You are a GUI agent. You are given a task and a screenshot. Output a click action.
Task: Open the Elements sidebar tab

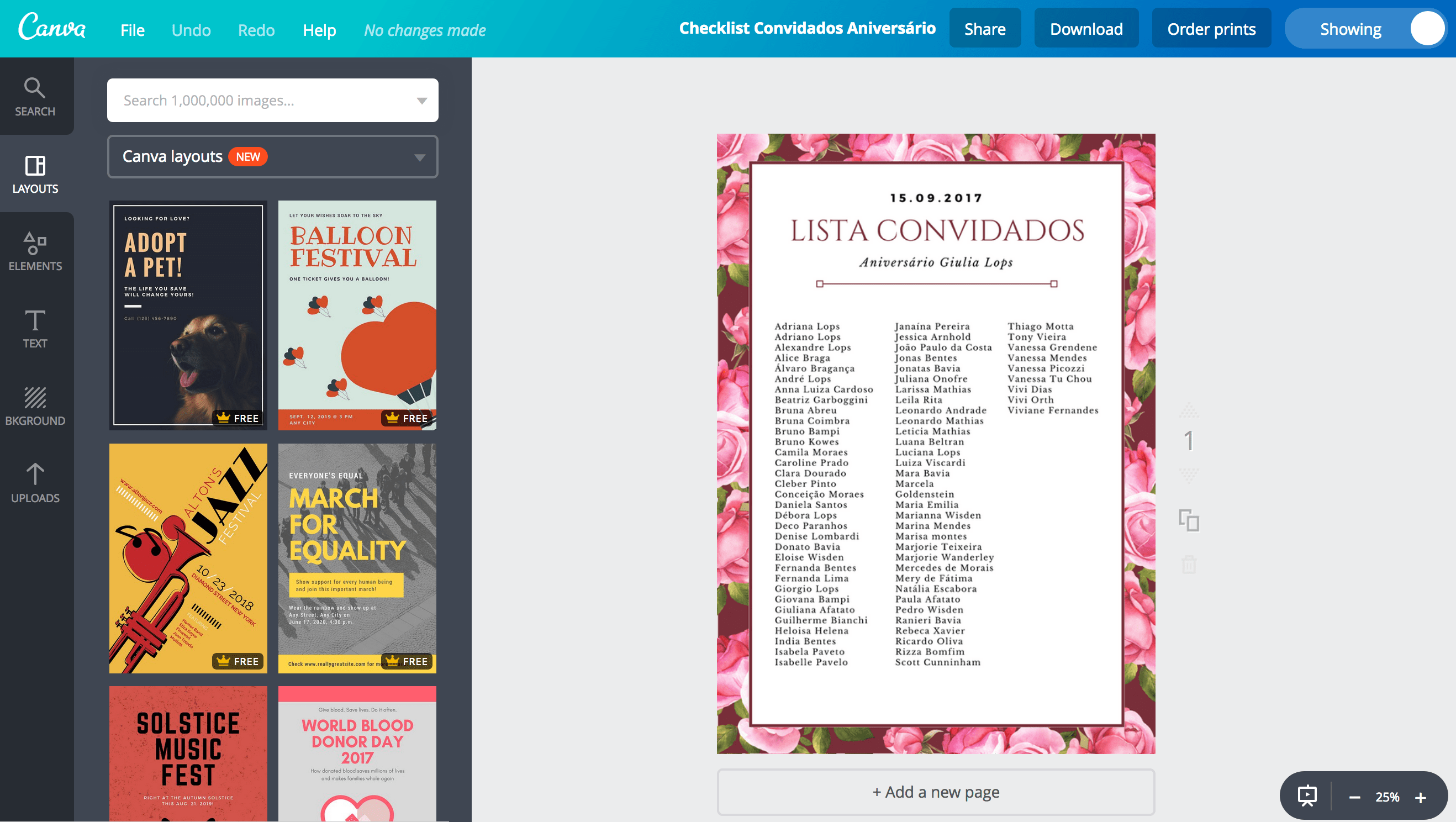[35, 251]
